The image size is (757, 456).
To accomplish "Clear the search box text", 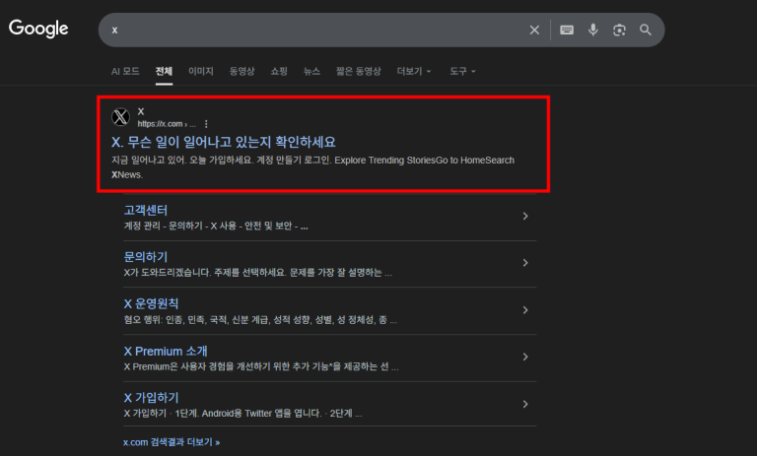I will pos(534,30).
